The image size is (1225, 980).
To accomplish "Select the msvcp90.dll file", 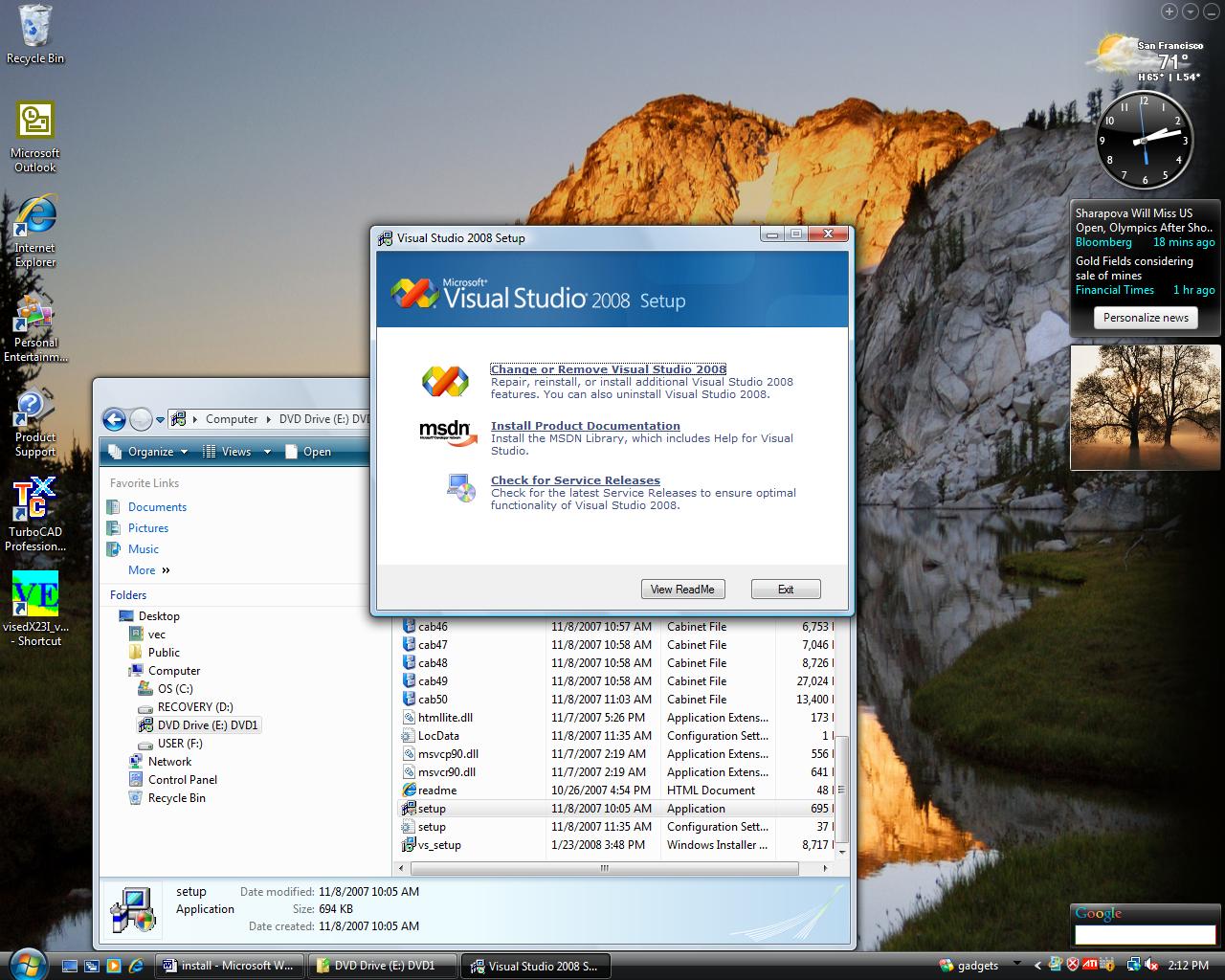I will pyautogui.click(x=616, y=754).
